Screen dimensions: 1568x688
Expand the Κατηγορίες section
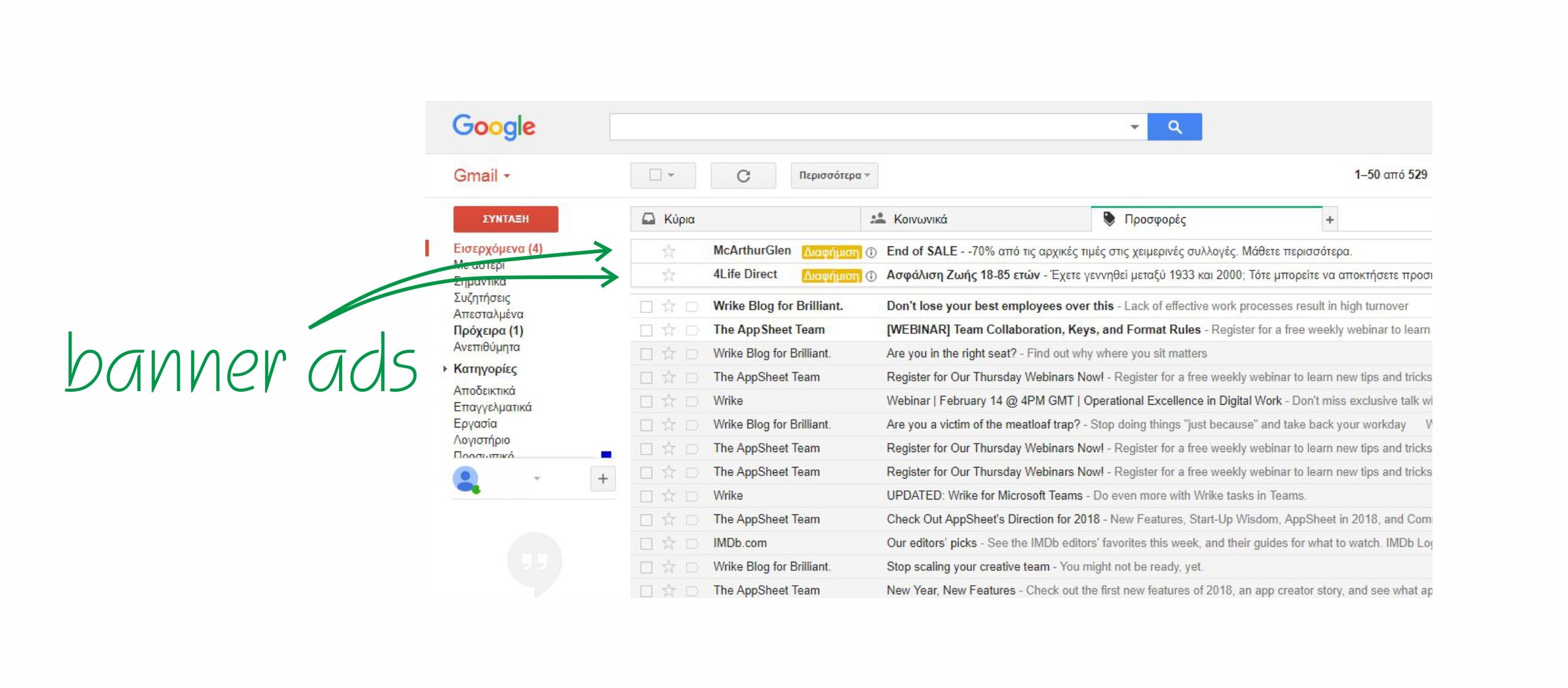446,369
